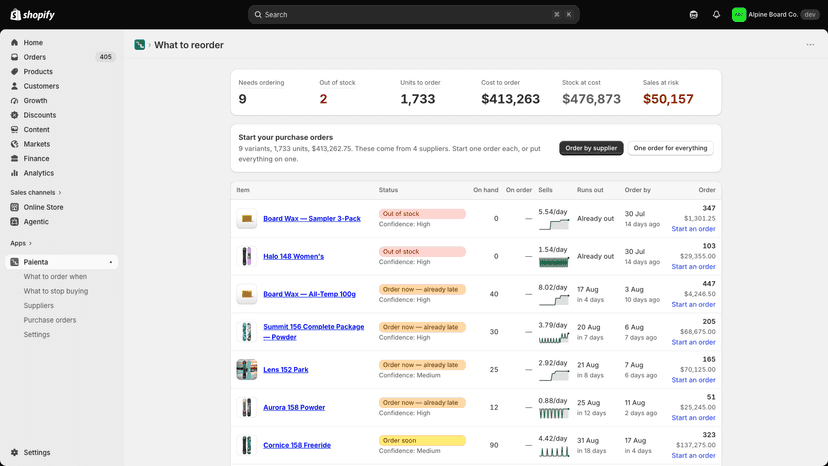The image size is (828, 466).
Task: Start an order for Aurora 158 Powder
Action: (x=693, y=417)
